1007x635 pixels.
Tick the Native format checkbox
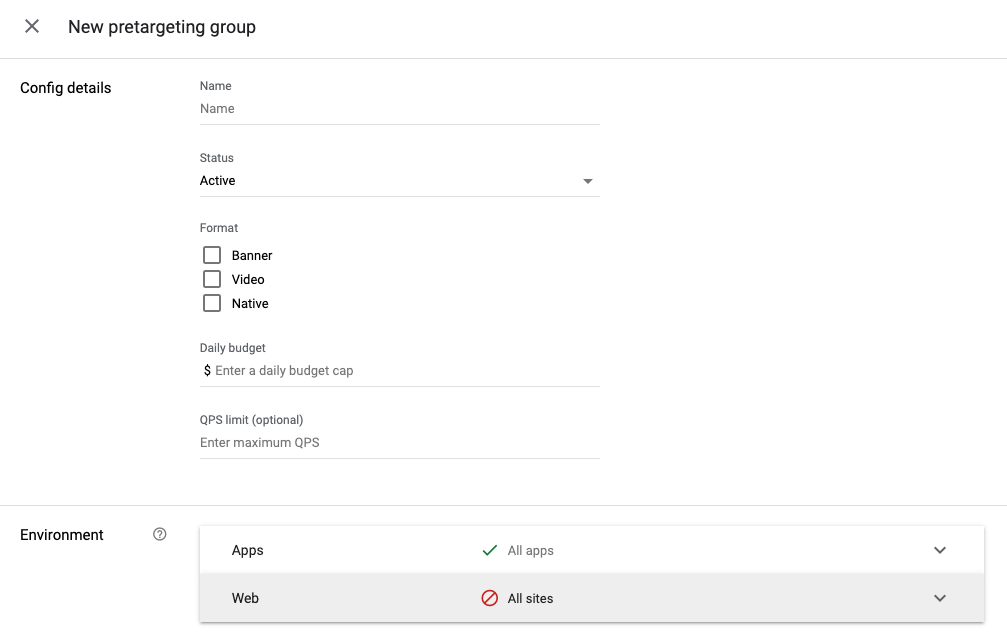[212, 303]
